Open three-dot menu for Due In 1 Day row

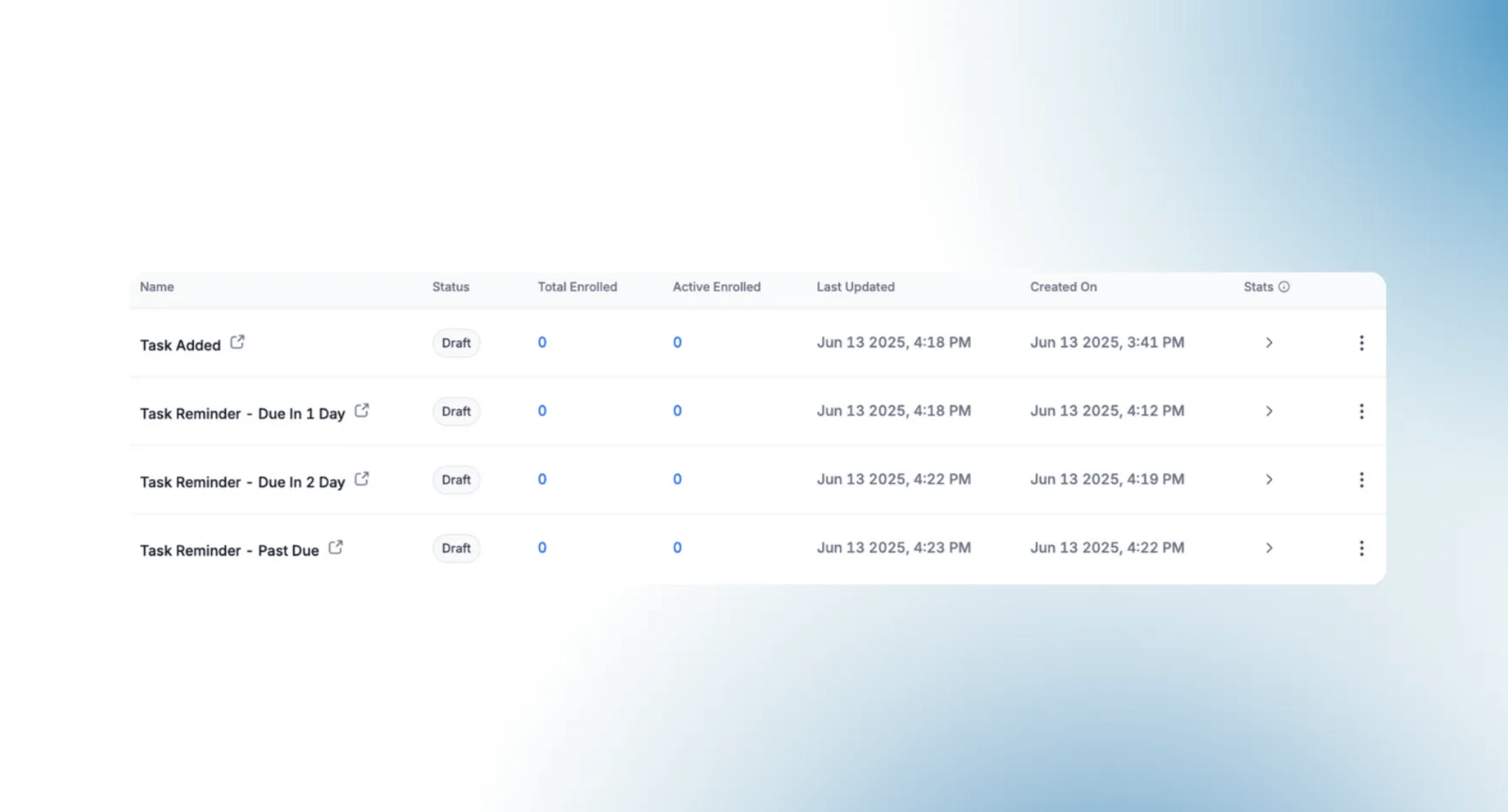(x=1362, y=412)
